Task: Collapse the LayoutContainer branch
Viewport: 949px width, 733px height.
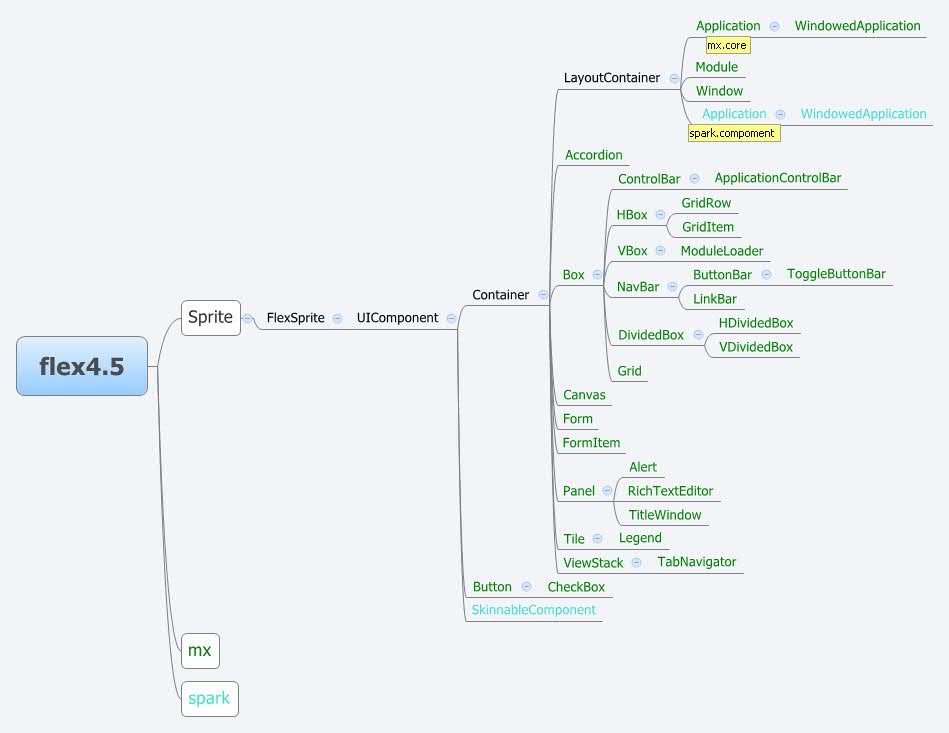Action: pos(674,78)
